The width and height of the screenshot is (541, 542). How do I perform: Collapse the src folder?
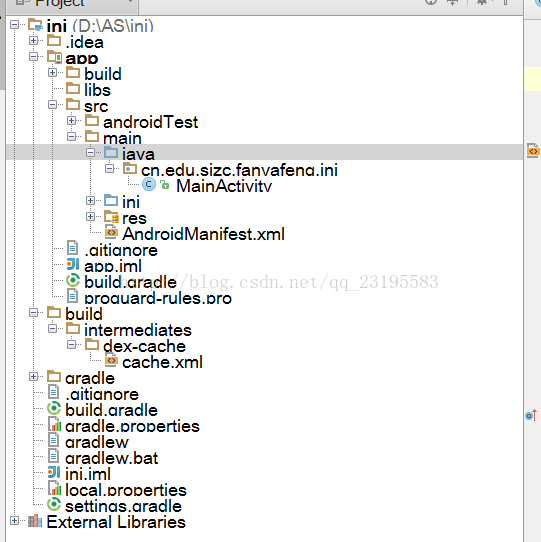(53, 104)
